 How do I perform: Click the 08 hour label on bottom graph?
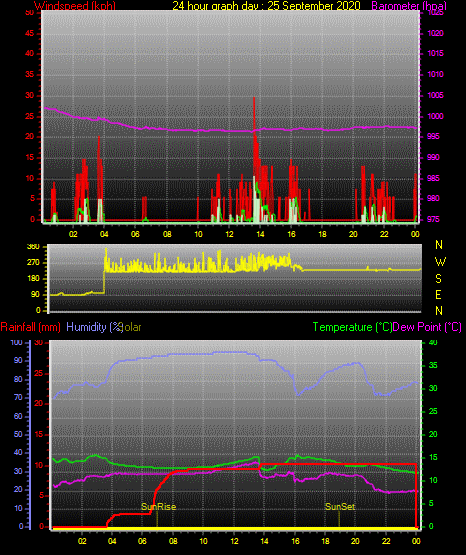(173, 541)
